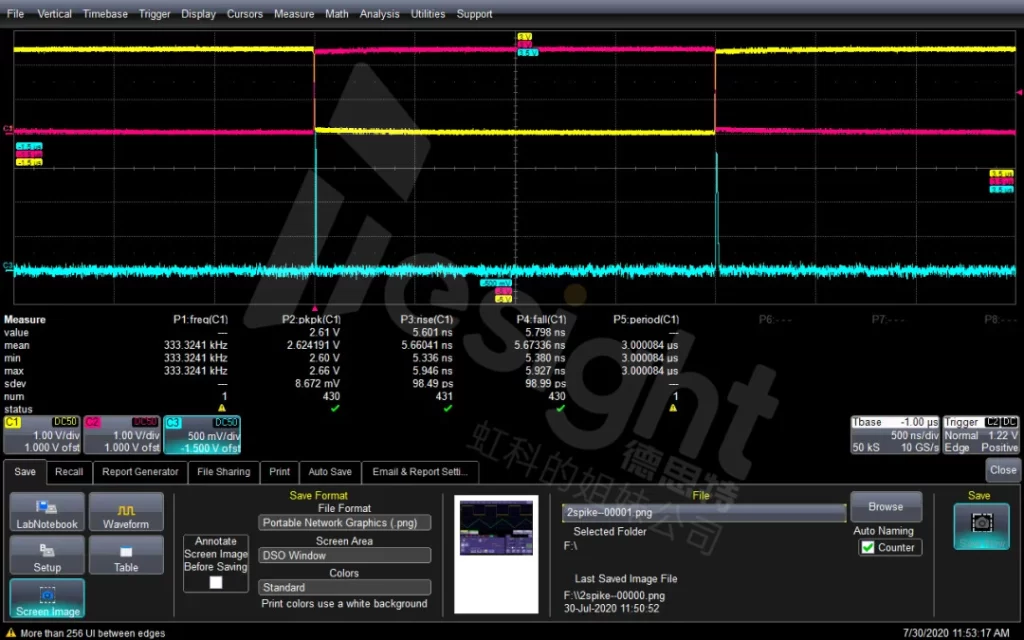This screenshot has height=640, width=1024.
Task: Uncheck the Counter auto naming checkbox
Action: point(868,547)
